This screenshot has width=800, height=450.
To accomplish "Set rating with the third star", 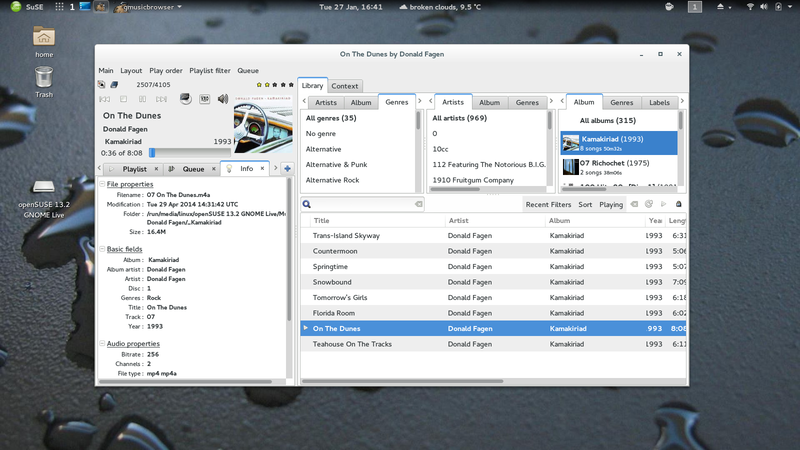I will (275, 85).
